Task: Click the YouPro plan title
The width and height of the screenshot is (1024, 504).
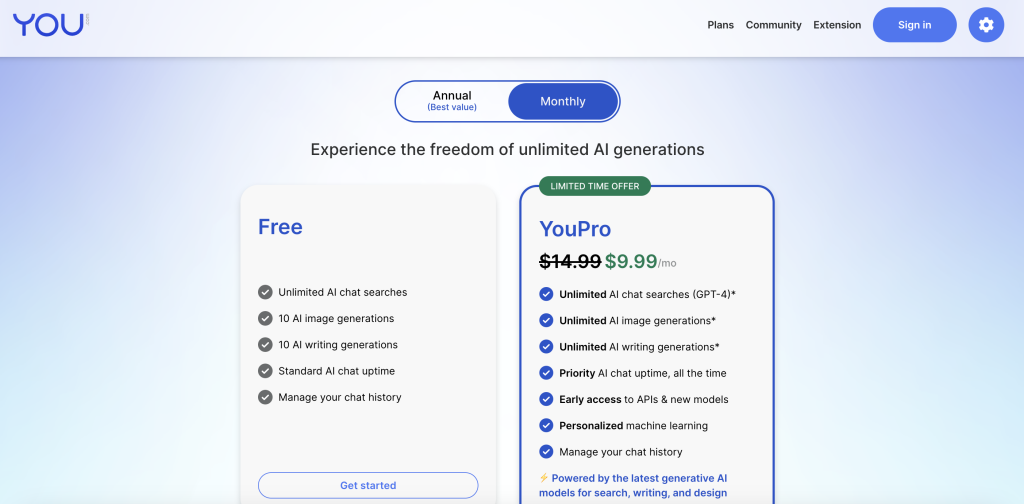Action: (x=575, y=228)
